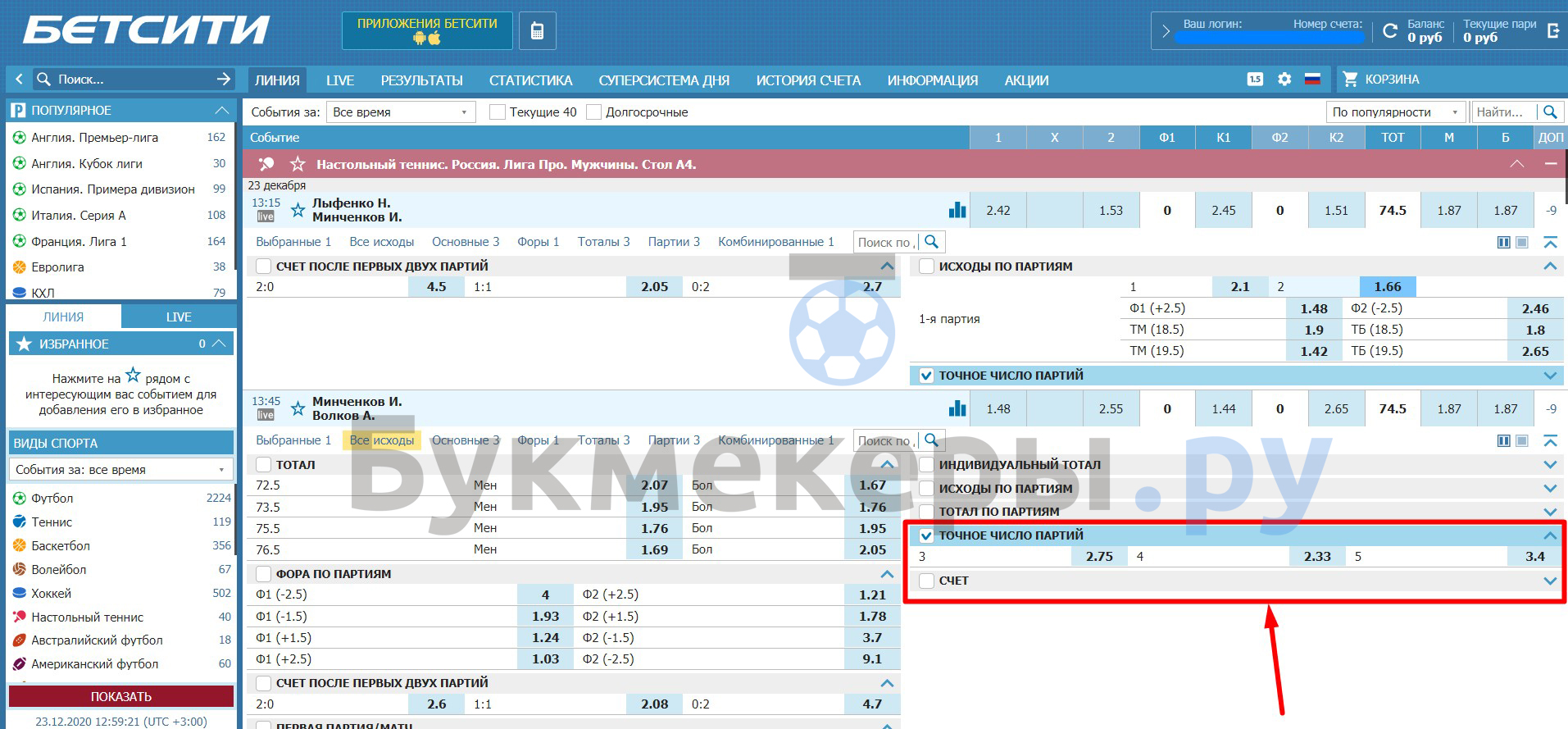1568x729 pixels.
Task: Switch to the РЕЗУЛЬТАТЫ menu tab
Action: [421, 80]
